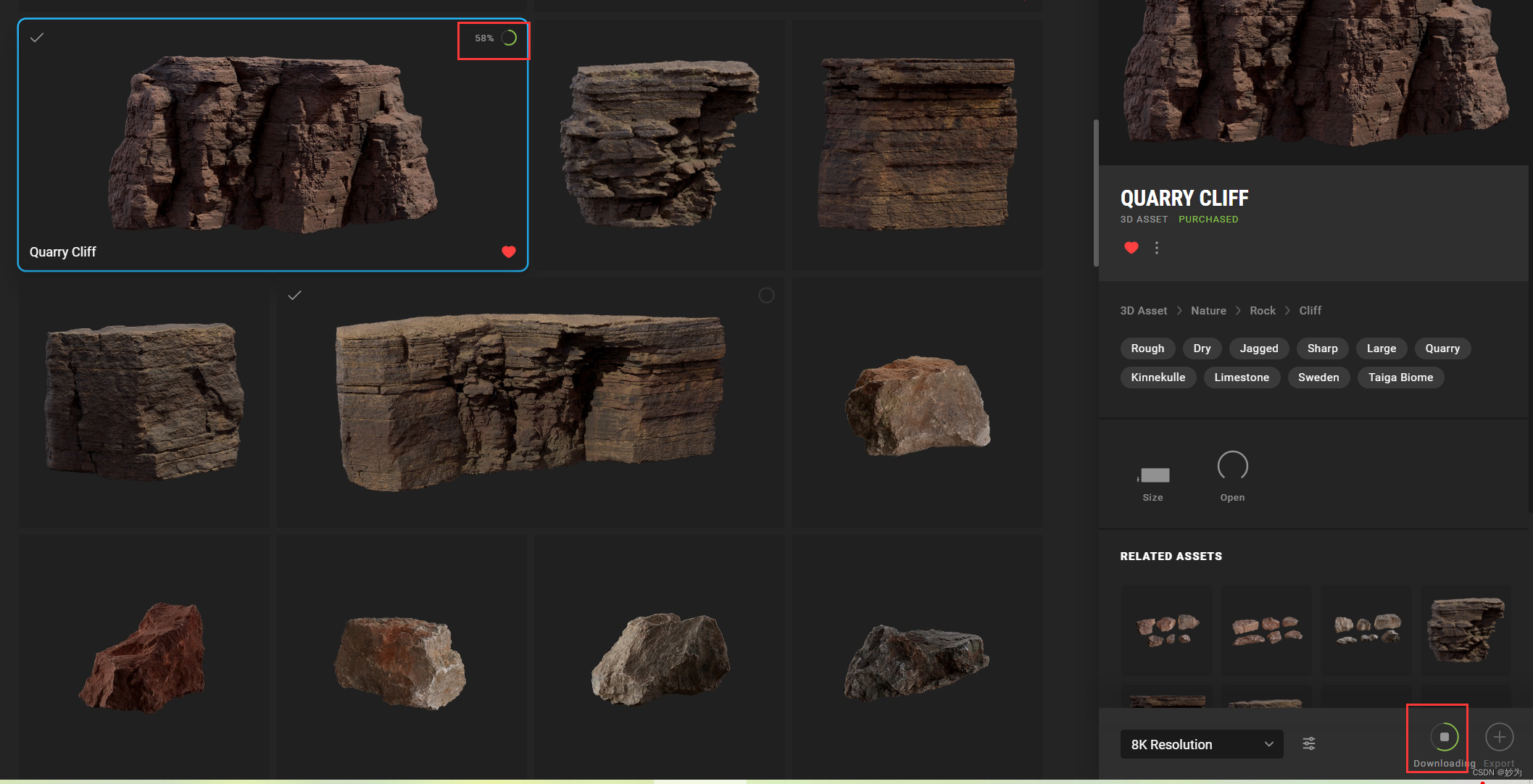Click the Open loading circle icon

(1232, 466)
